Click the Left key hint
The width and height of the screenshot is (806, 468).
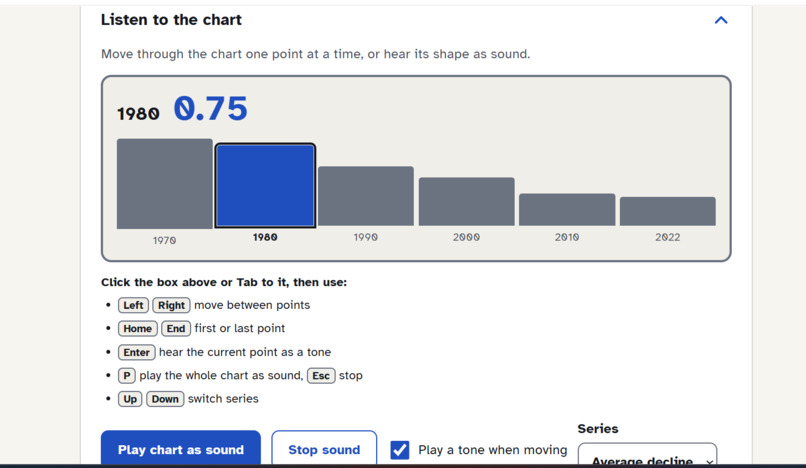(133, 305)
